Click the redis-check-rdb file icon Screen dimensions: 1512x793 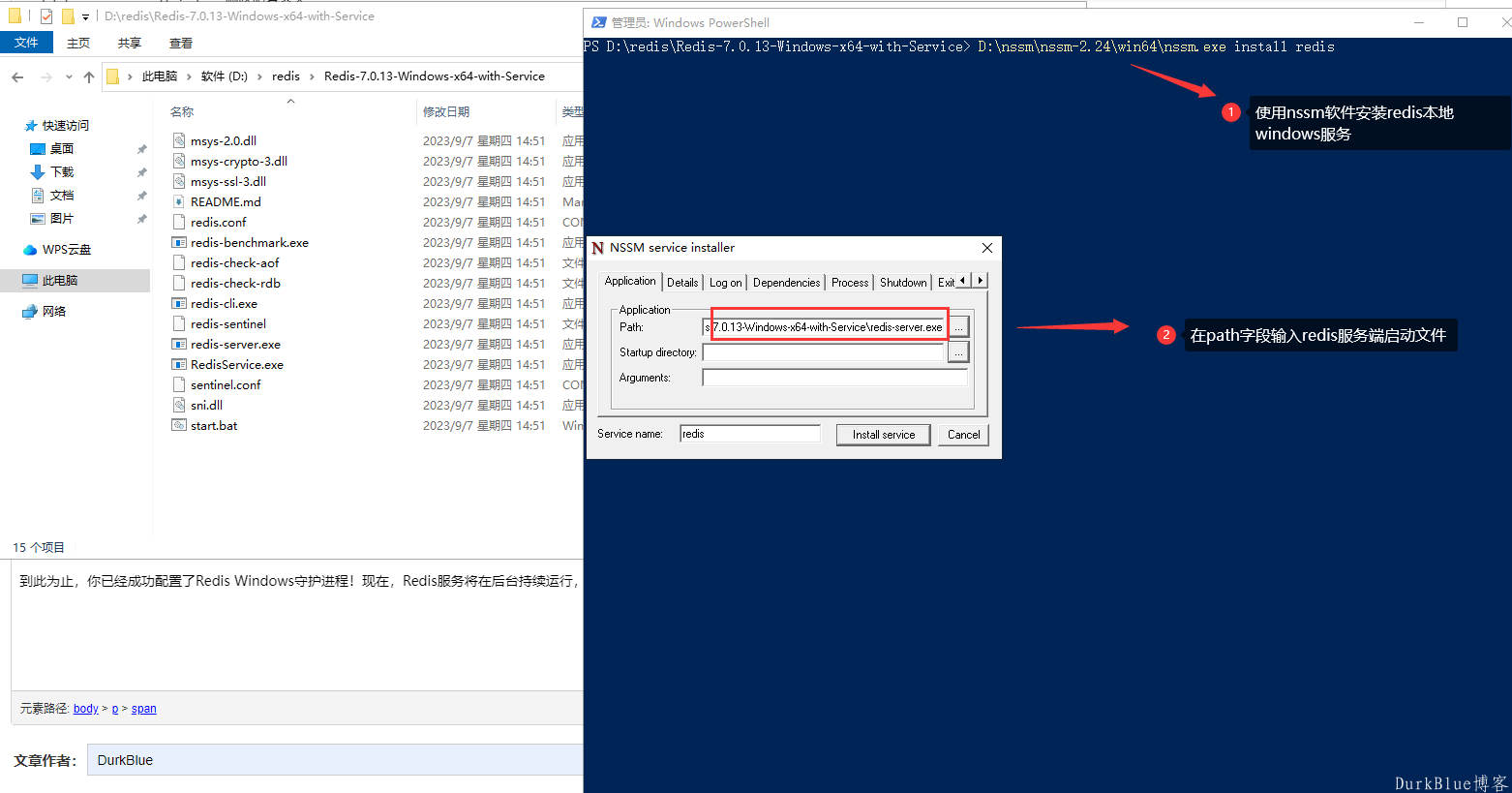click(179, 283)
